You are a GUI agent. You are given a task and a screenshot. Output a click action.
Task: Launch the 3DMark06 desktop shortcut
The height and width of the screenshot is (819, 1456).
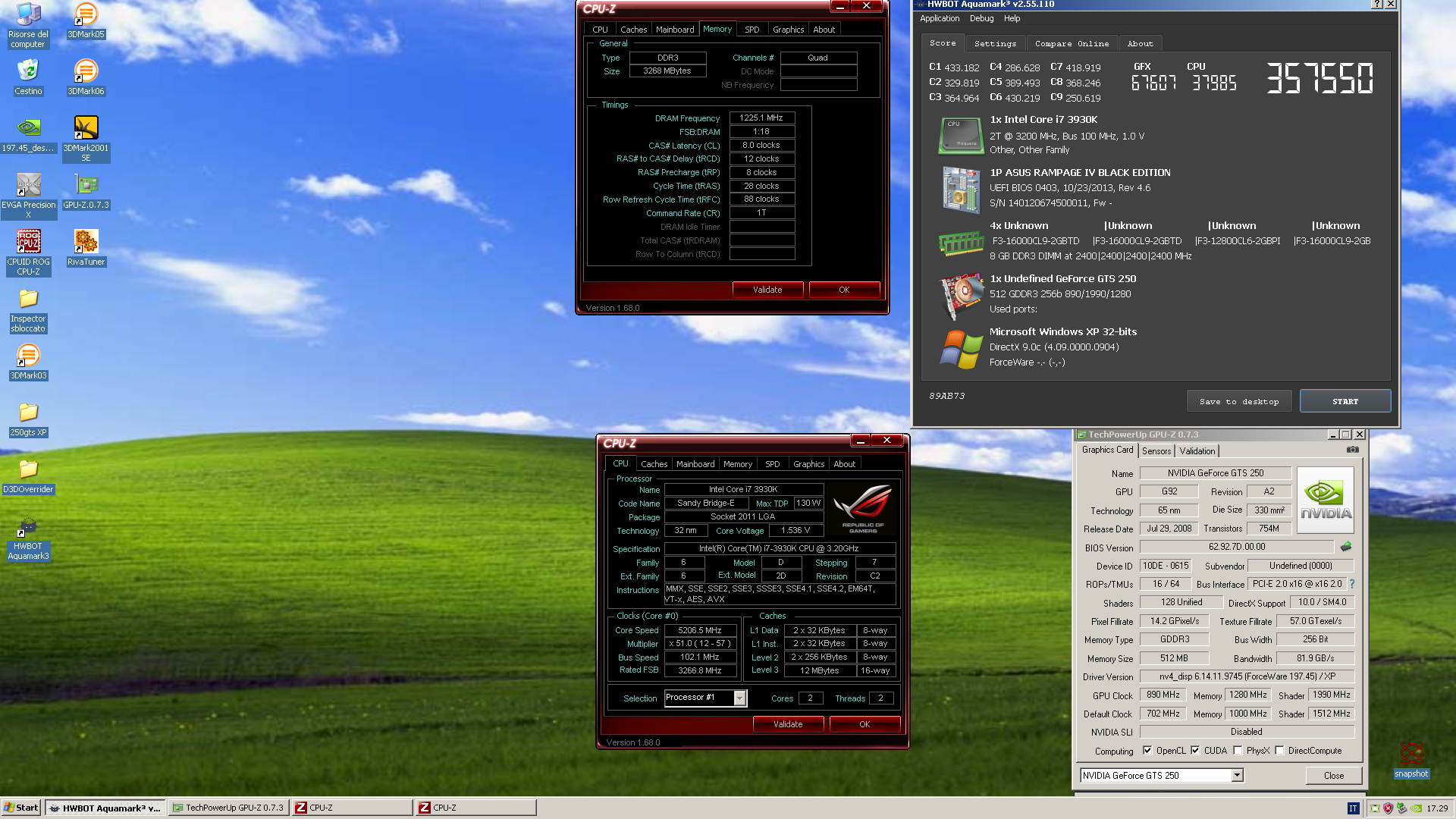tap(86, 77)
